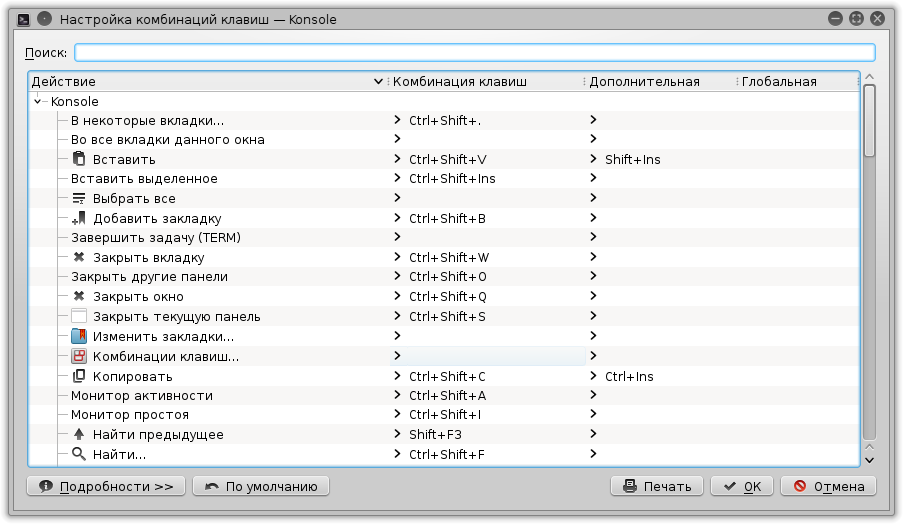
Task: Click the up-arrow icon beside Найти предыдущее
Action: pos(79,434)
